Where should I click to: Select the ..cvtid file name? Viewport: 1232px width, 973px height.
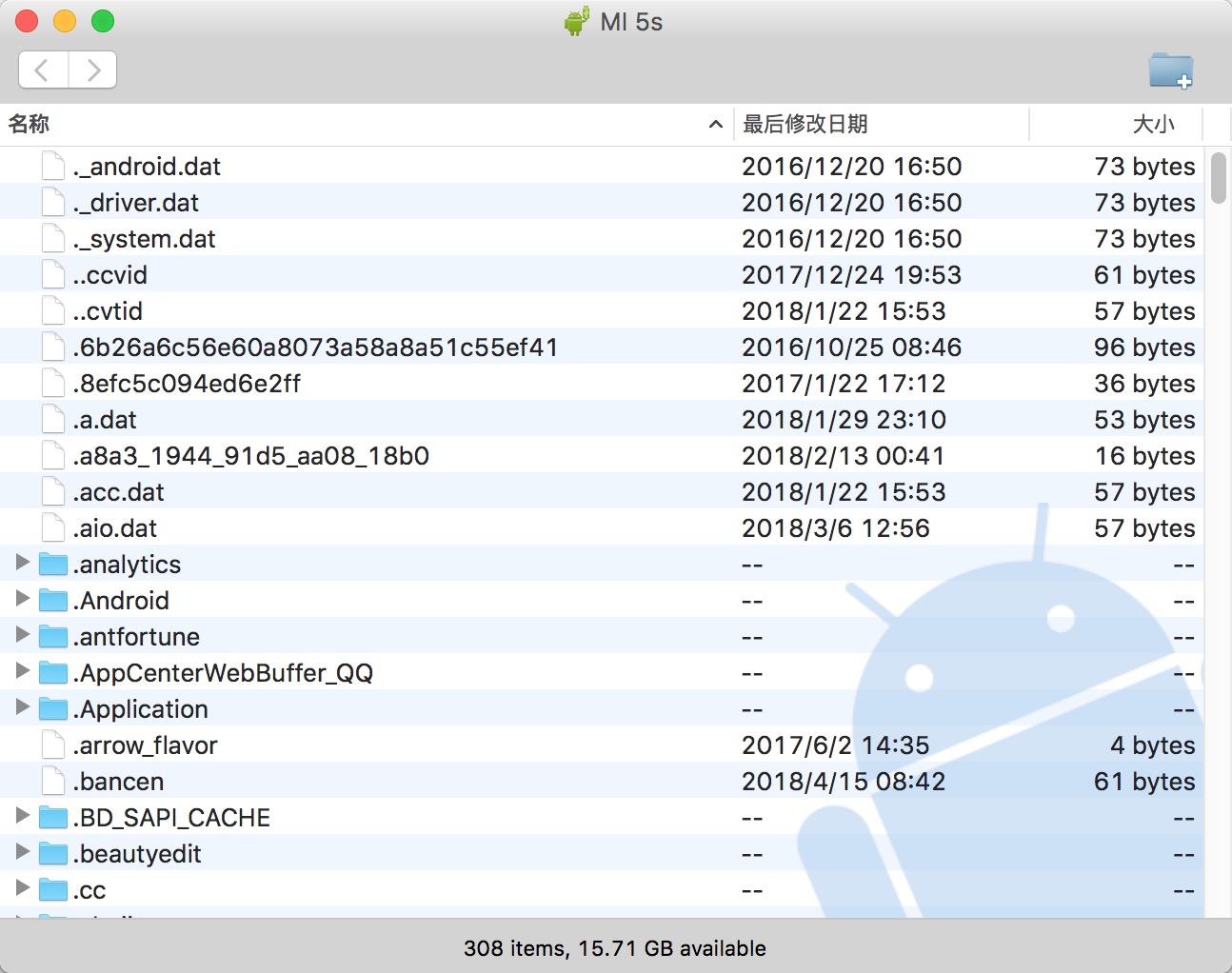108,311
